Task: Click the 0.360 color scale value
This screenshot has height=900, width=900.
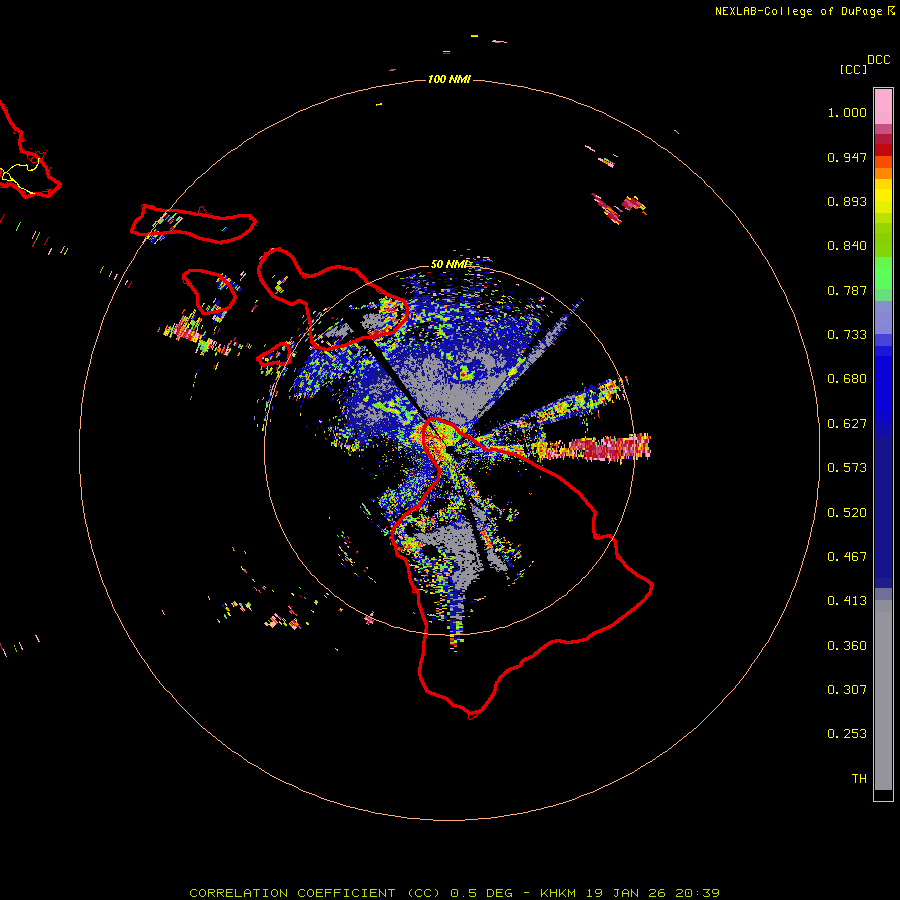Action: click(x=847, y=646)
